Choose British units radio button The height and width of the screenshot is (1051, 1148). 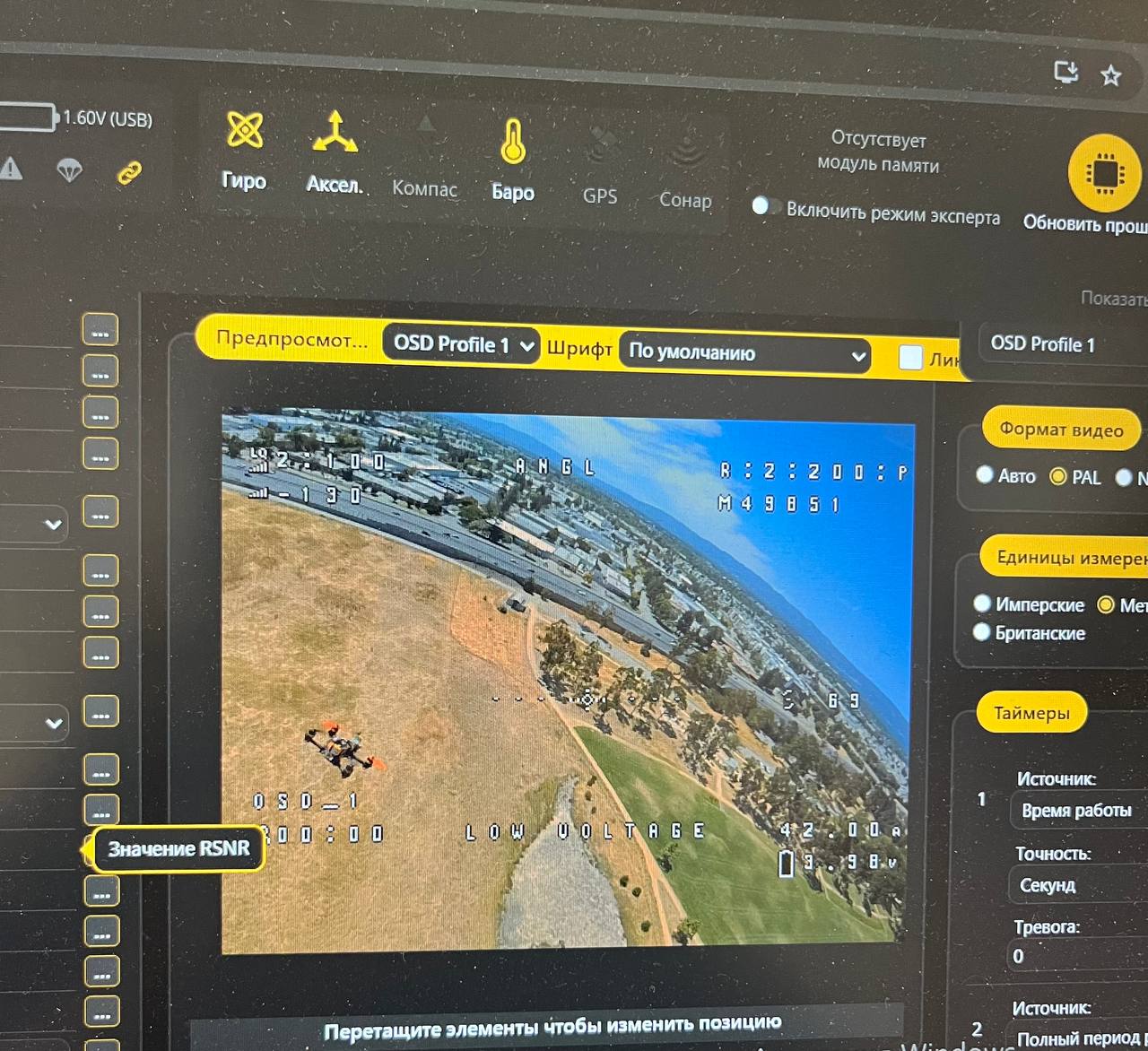982,632
